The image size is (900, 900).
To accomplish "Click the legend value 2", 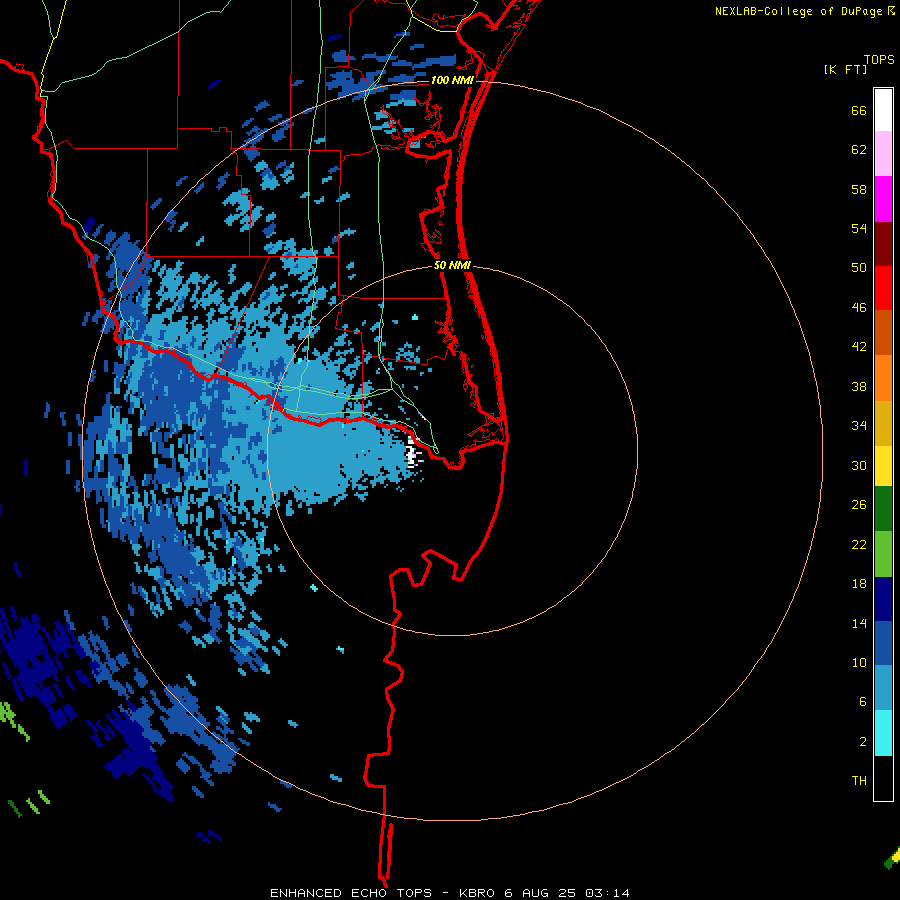I will tap(863, 742).
